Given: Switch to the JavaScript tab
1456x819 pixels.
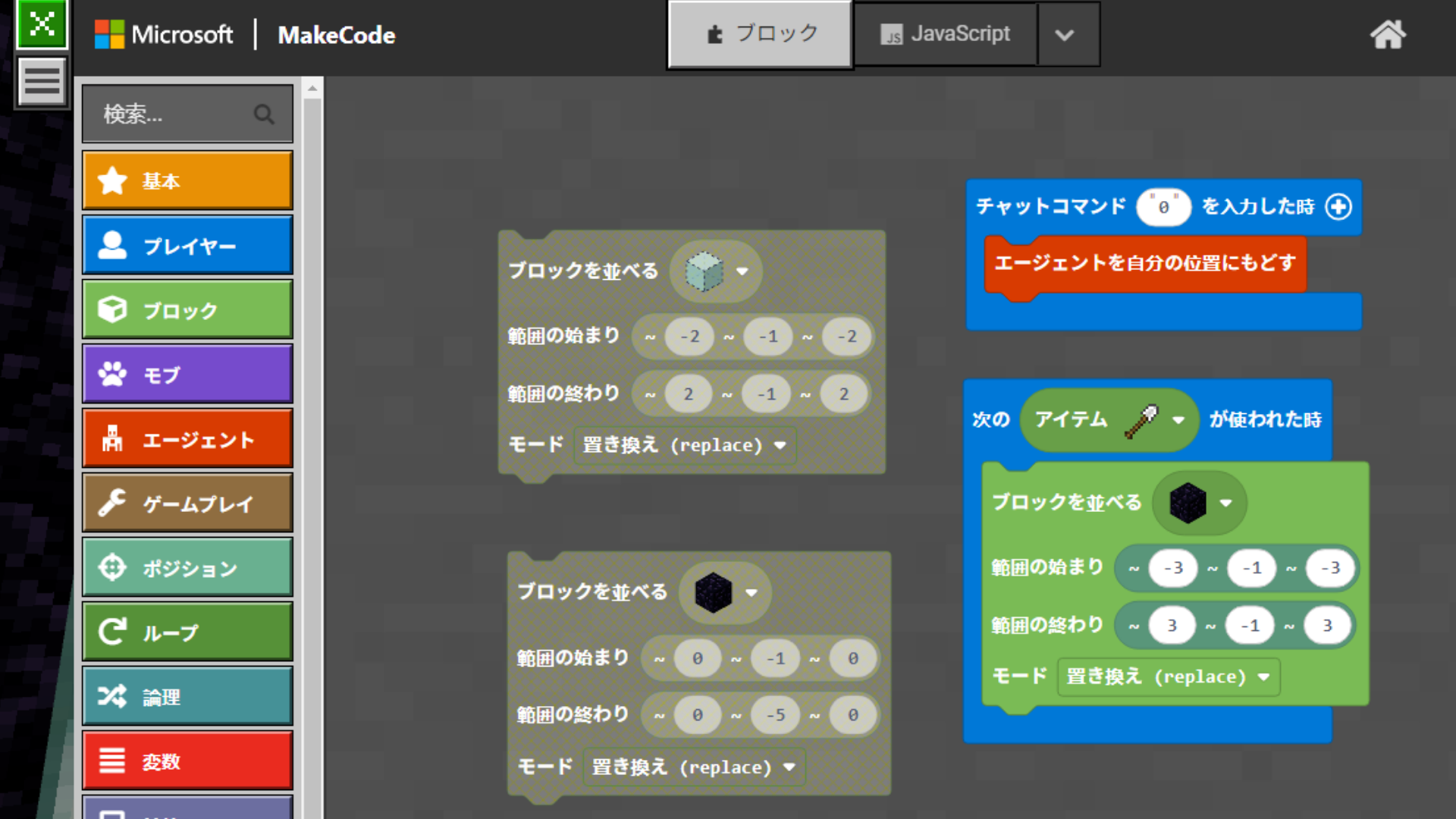Looking at the screenshot, I should coord(945,34).
